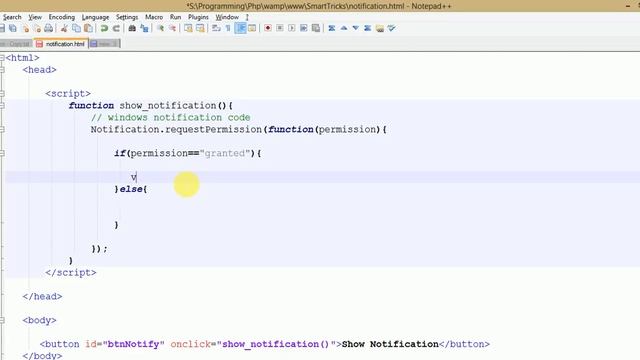Click the "btnNotify" id value

coord(133,344)
